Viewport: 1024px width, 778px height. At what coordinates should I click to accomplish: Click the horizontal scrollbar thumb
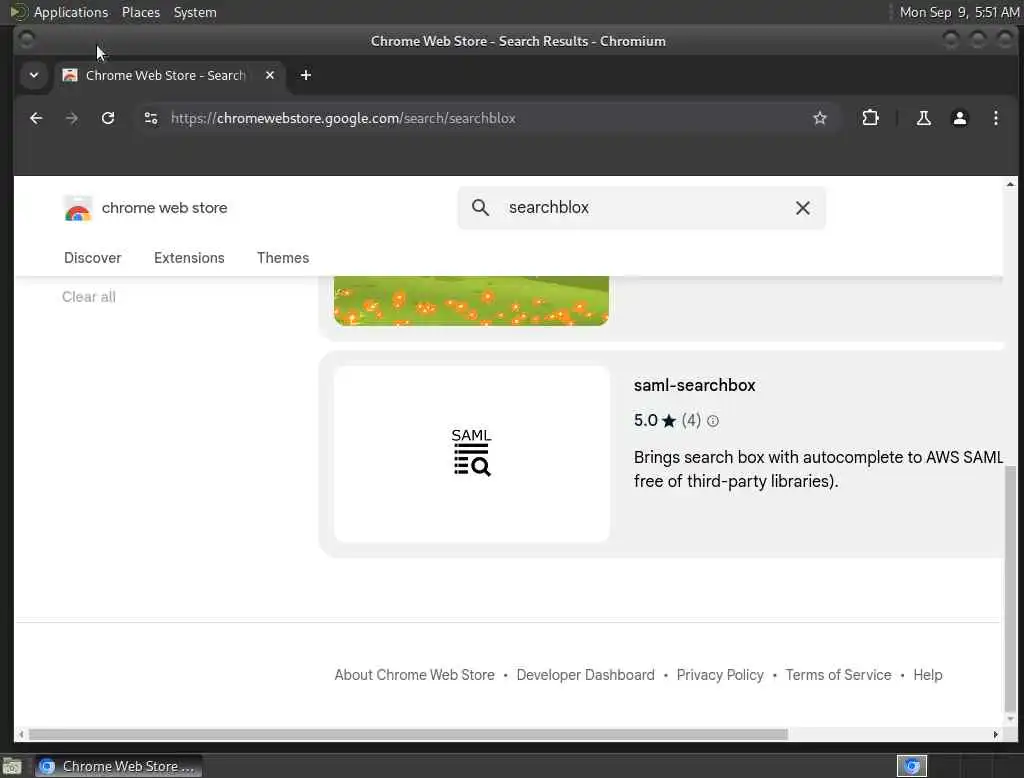(408, 734)
